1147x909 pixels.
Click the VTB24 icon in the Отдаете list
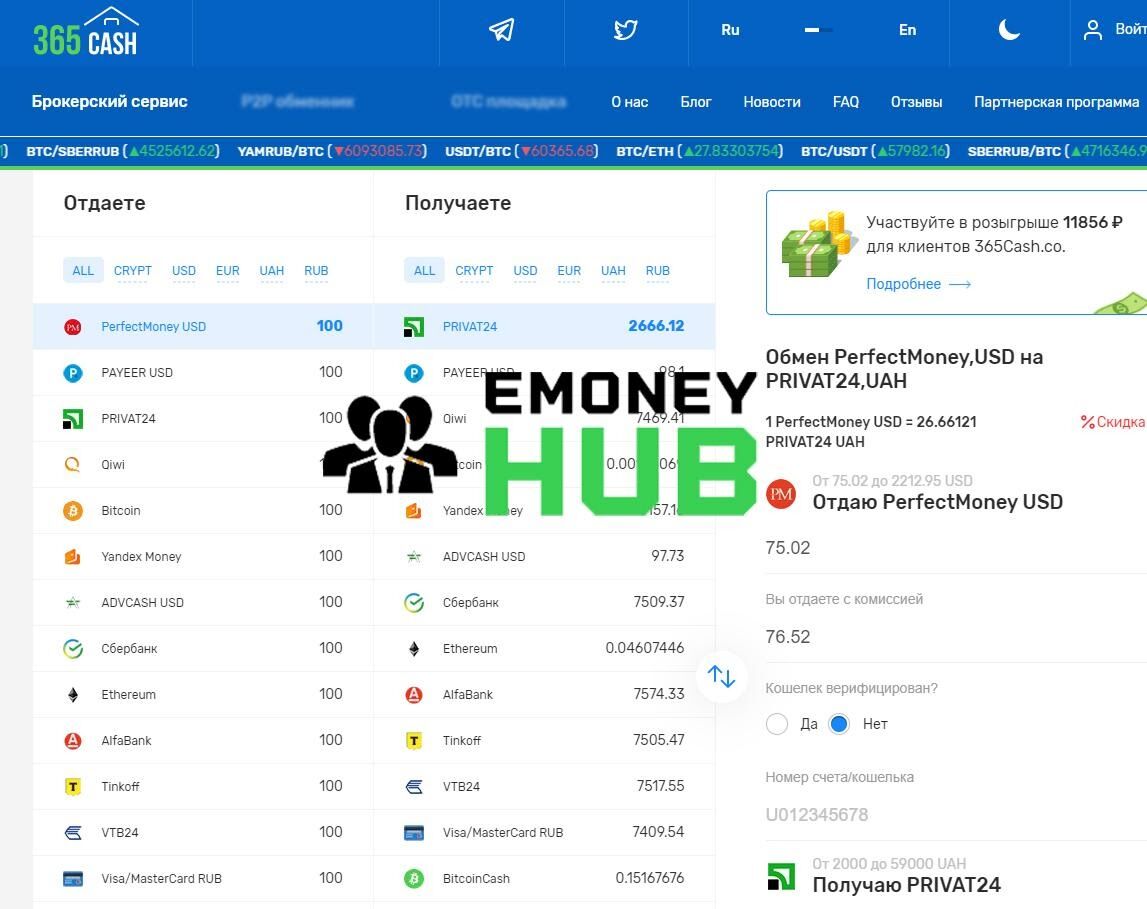point(72,832)
